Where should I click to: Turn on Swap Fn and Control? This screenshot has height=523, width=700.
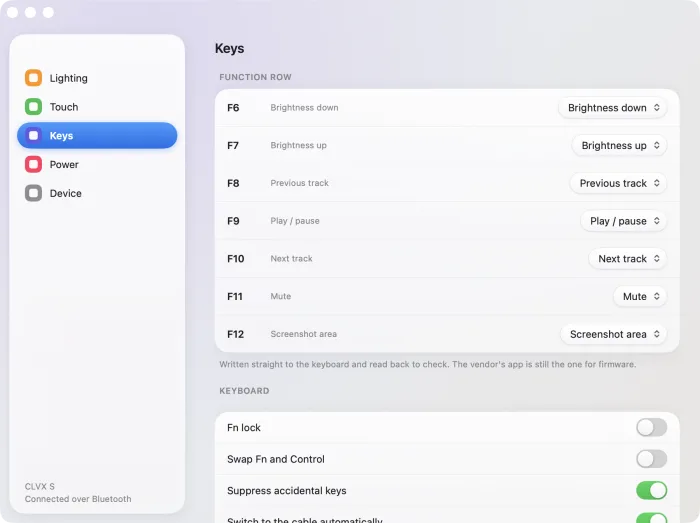(x=651, y=459)
